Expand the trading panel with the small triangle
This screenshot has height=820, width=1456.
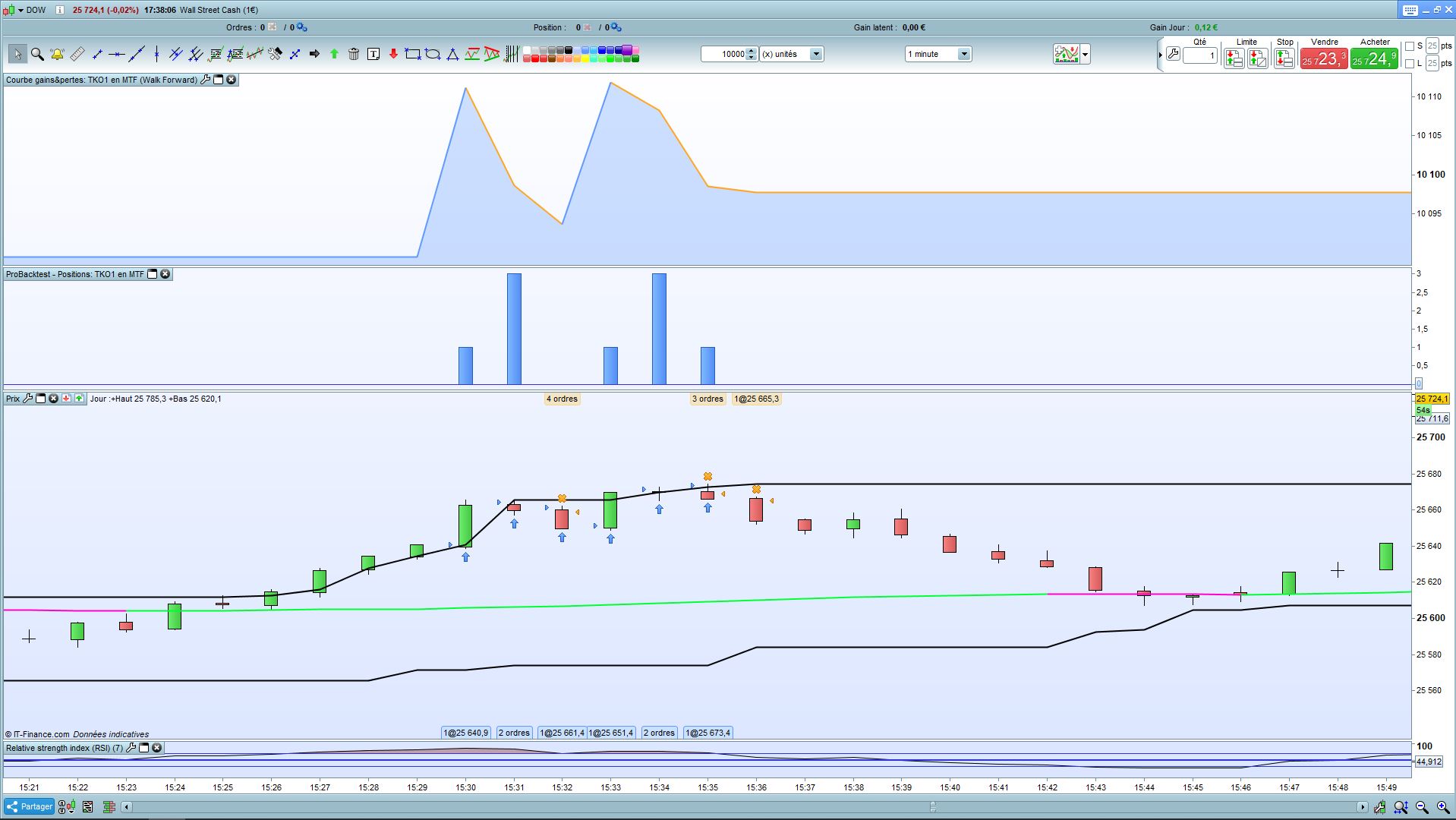(x=1160, y=55)
